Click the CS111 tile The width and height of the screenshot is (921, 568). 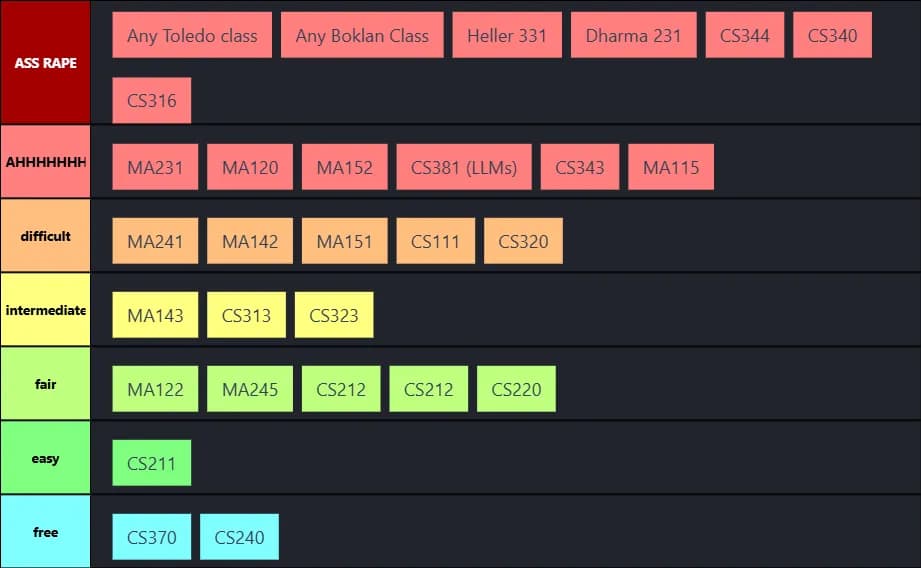tap(435, 241)
